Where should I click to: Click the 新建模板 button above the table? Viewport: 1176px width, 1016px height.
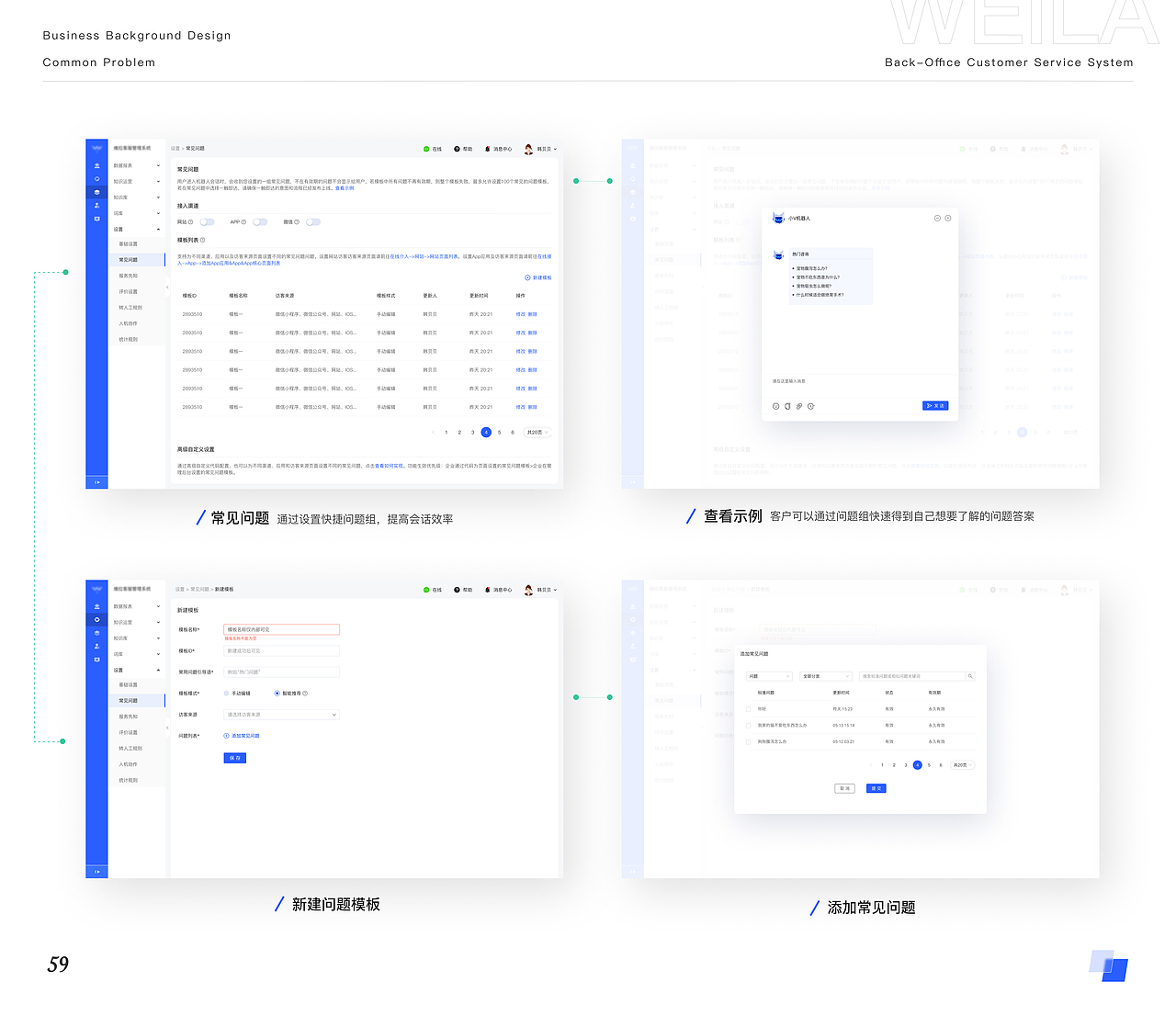(x=538, y=277)
